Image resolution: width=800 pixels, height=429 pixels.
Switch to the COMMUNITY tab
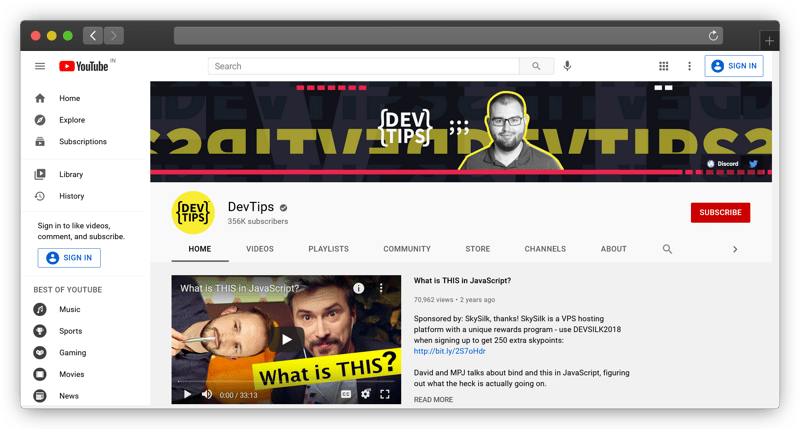coord(407,249)
